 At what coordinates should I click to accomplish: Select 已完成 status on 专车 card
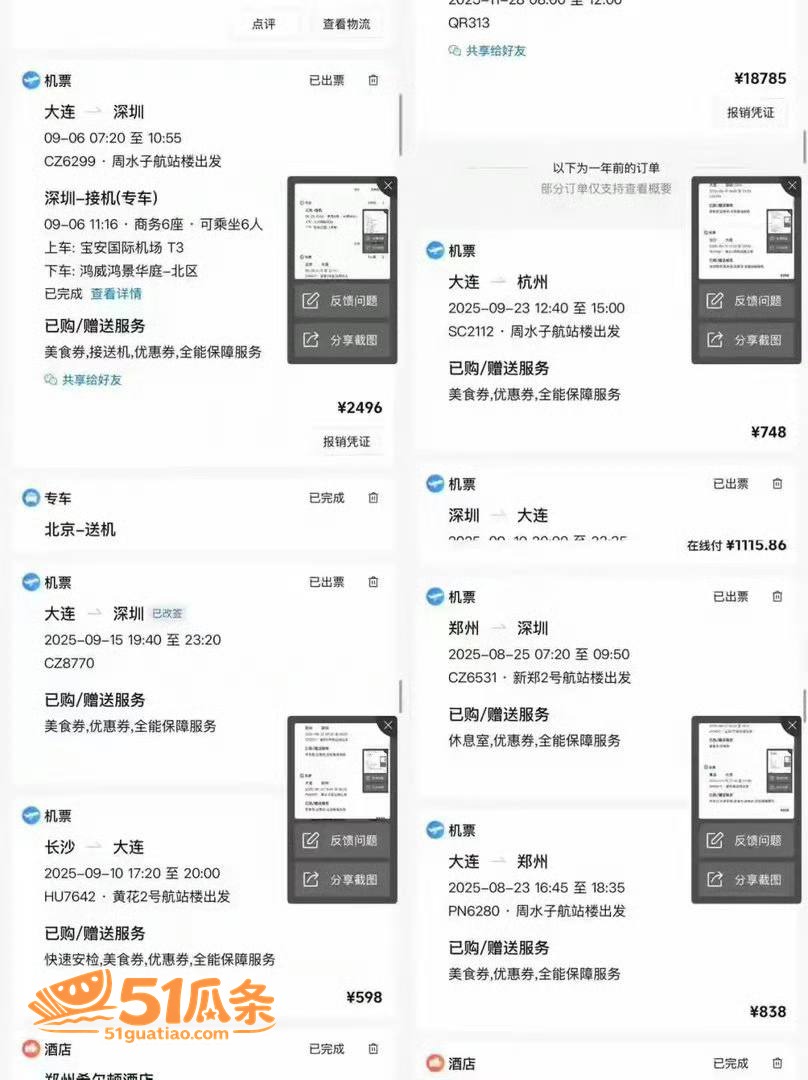click(x=327, y=498)
